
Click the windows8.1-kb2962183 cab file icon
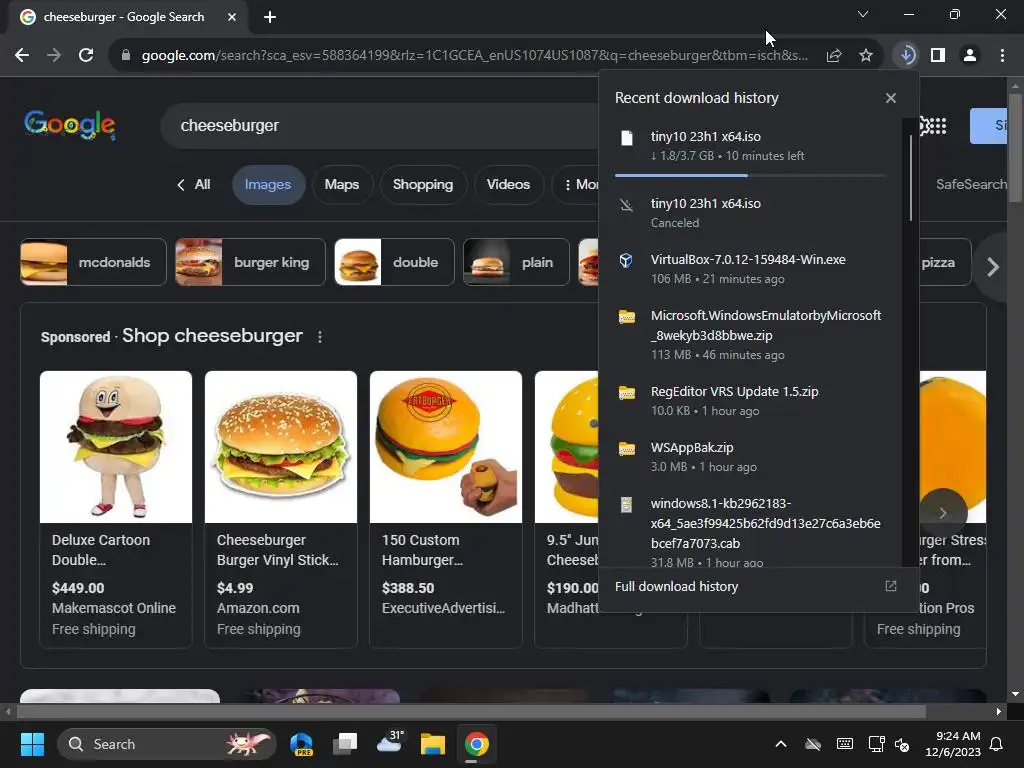626,505
